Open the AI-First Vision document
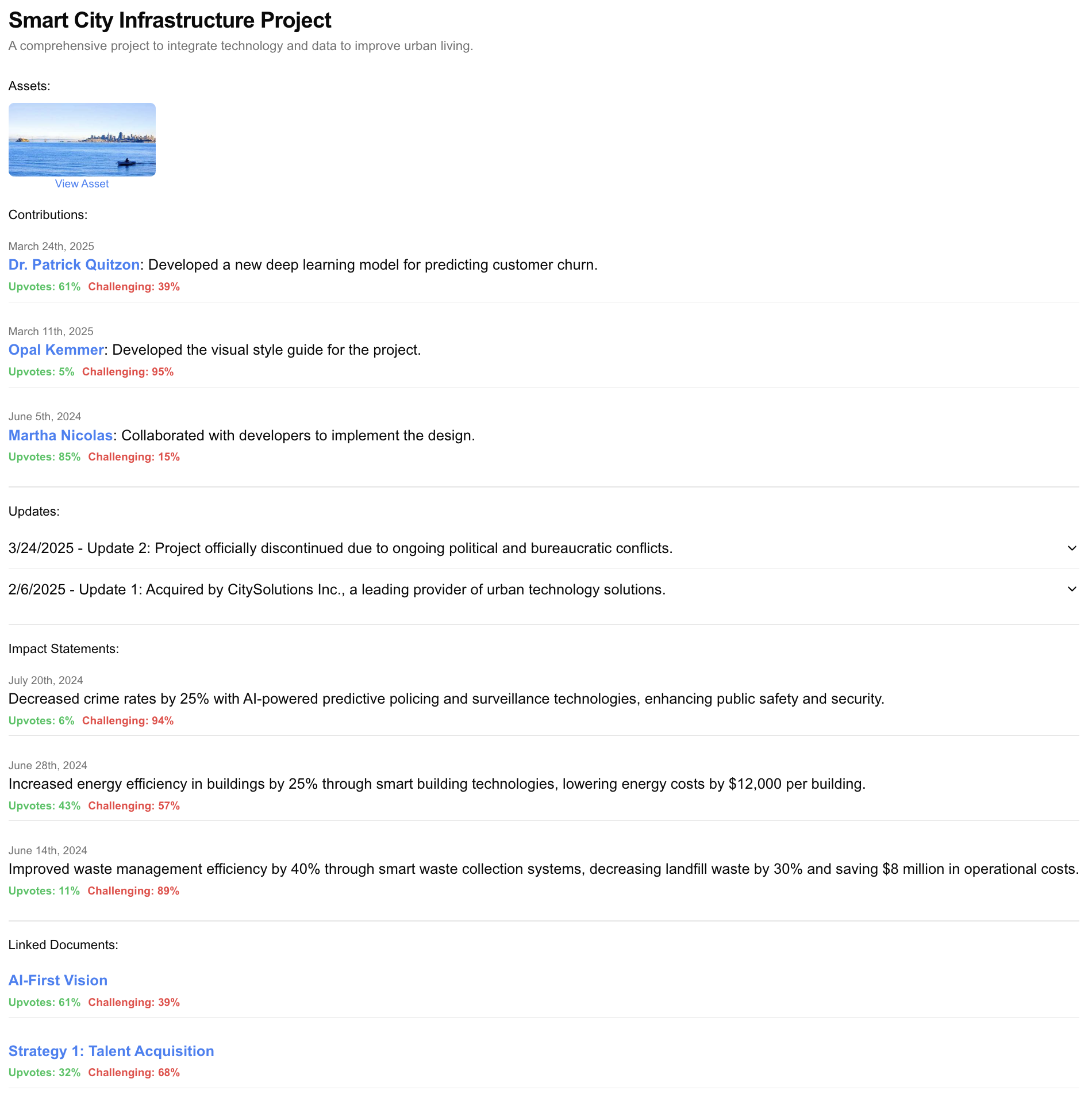Image resolution: width=1092 pixels, height=1098 pixels. [x=58, y=980]
